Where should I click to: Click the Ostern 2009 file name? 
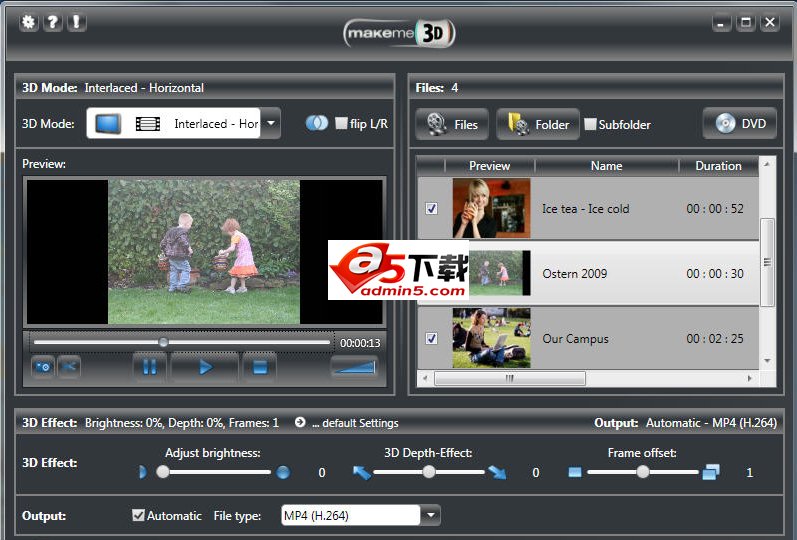click(x=574, y=274)
